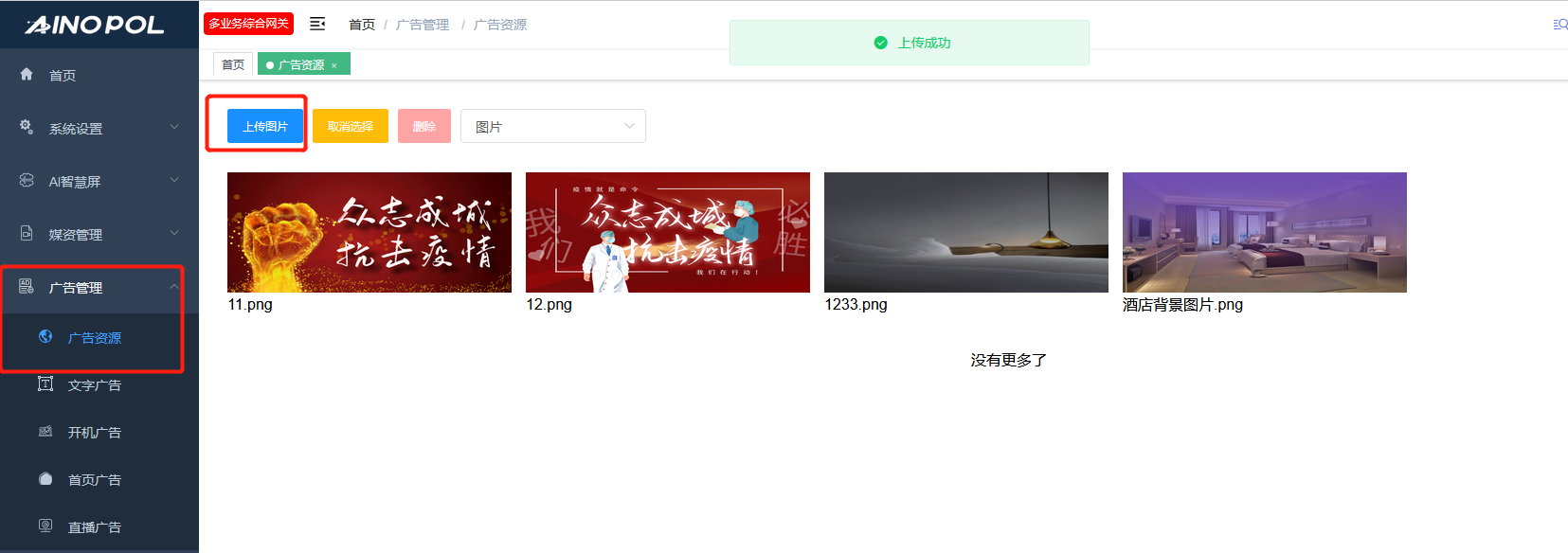Click the AI智慧屏 sidebar icon

tap(27, 180)
